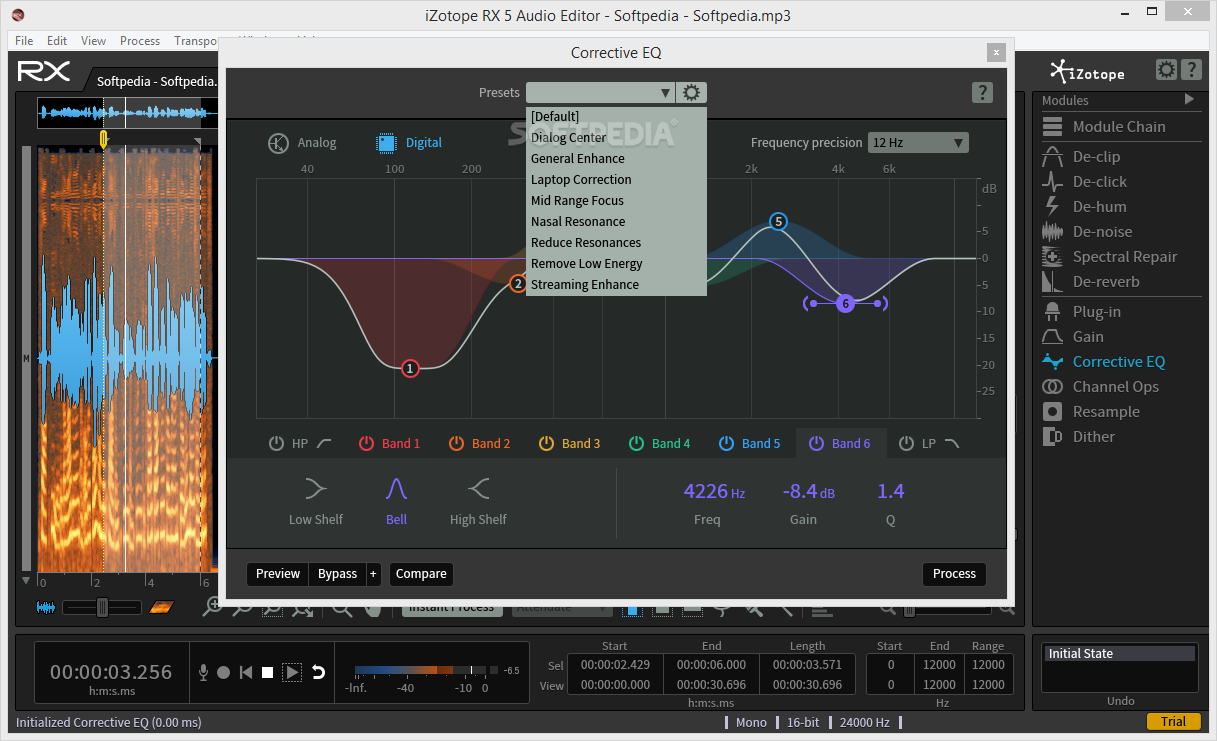The height and width of the screenshot is (741, 1217).
Task: Adjust the waveform/spectrogram balance slider
Action: pos(102,607)
